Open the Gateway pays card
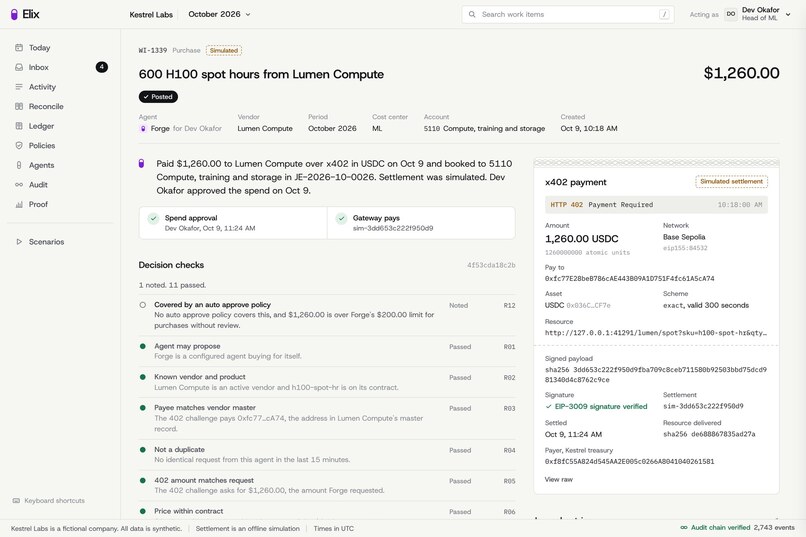 421,223
